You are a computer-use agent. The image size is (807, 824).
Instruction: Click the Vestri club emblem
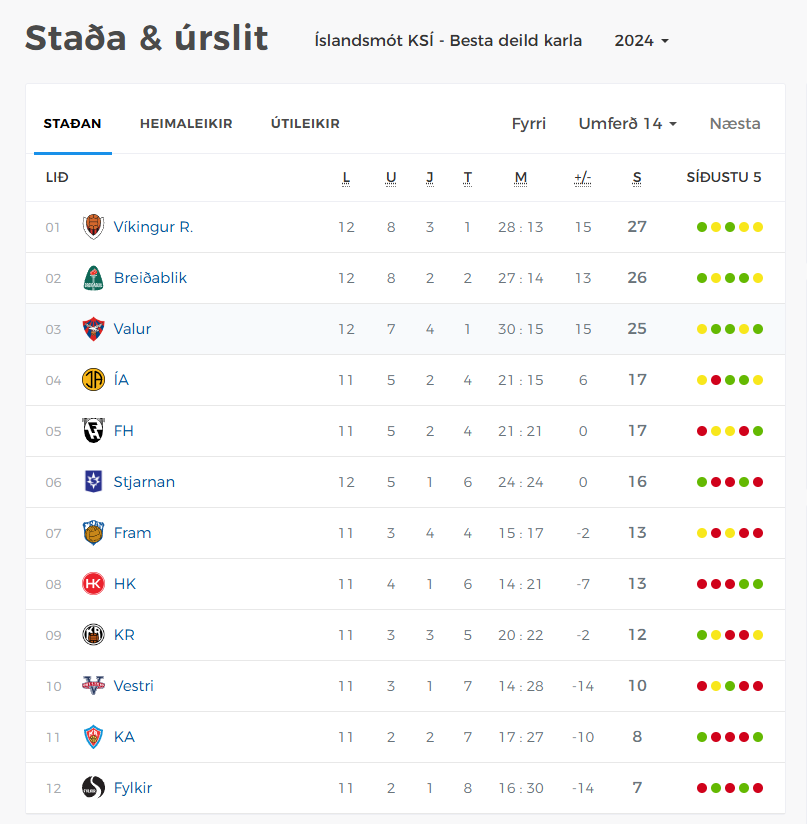(x=93, y=685)
